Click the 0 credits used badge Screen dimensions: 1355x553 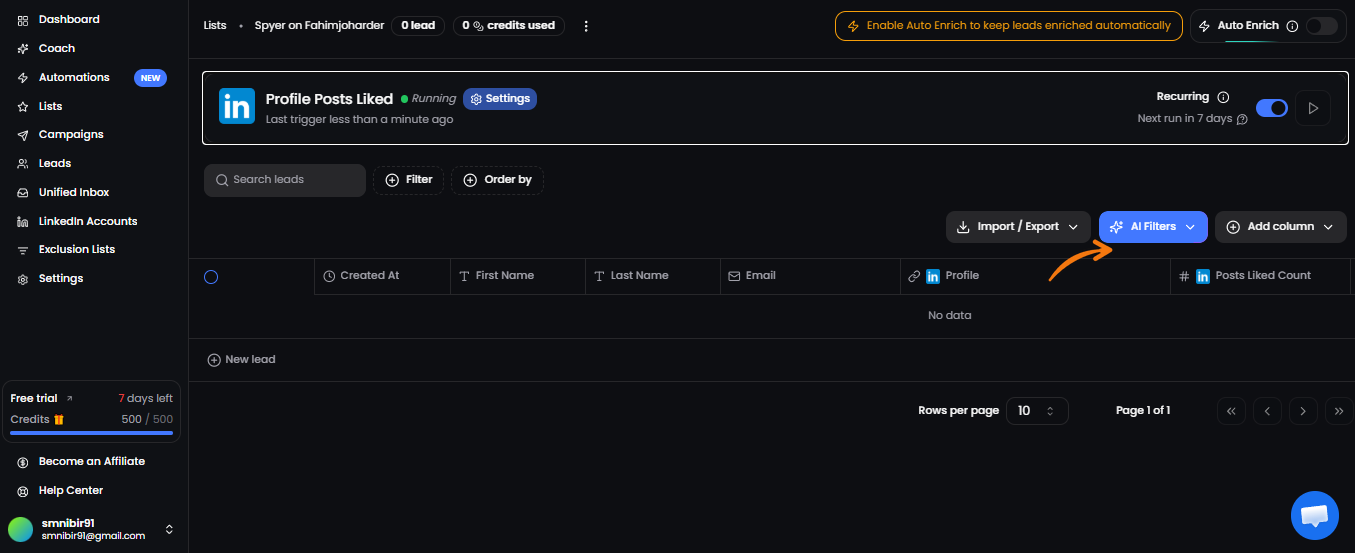[508, 26]
